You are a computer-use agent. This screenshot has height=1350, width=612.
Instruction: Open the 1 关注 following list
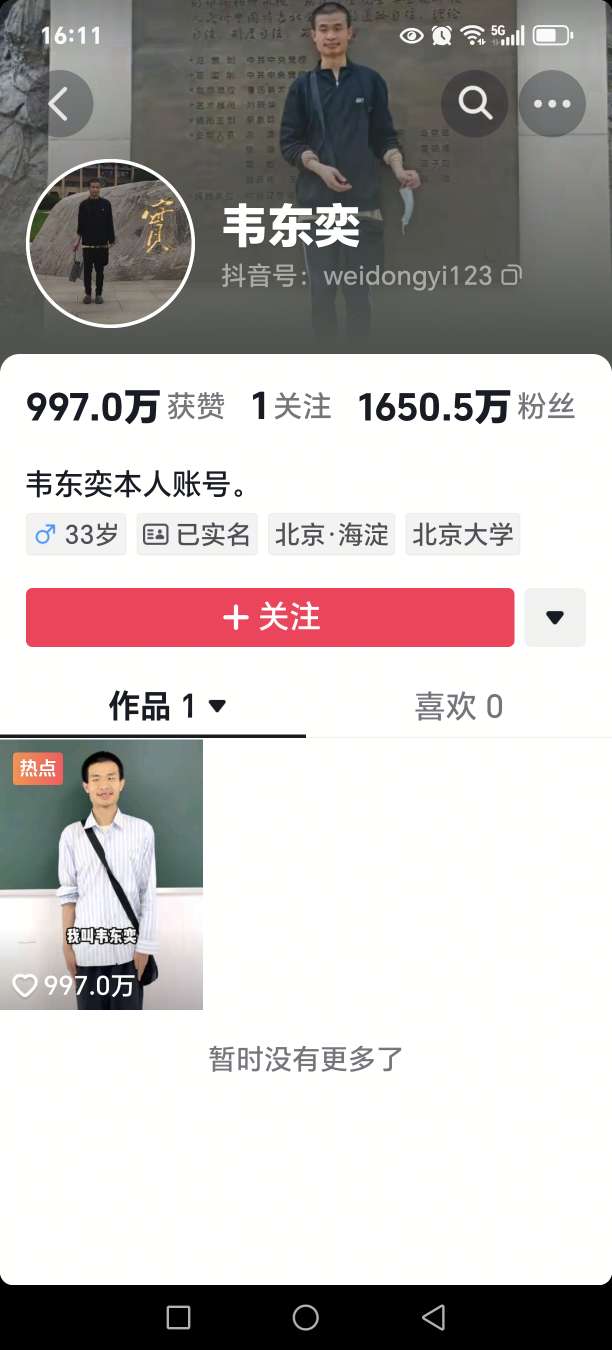point(291,406)
